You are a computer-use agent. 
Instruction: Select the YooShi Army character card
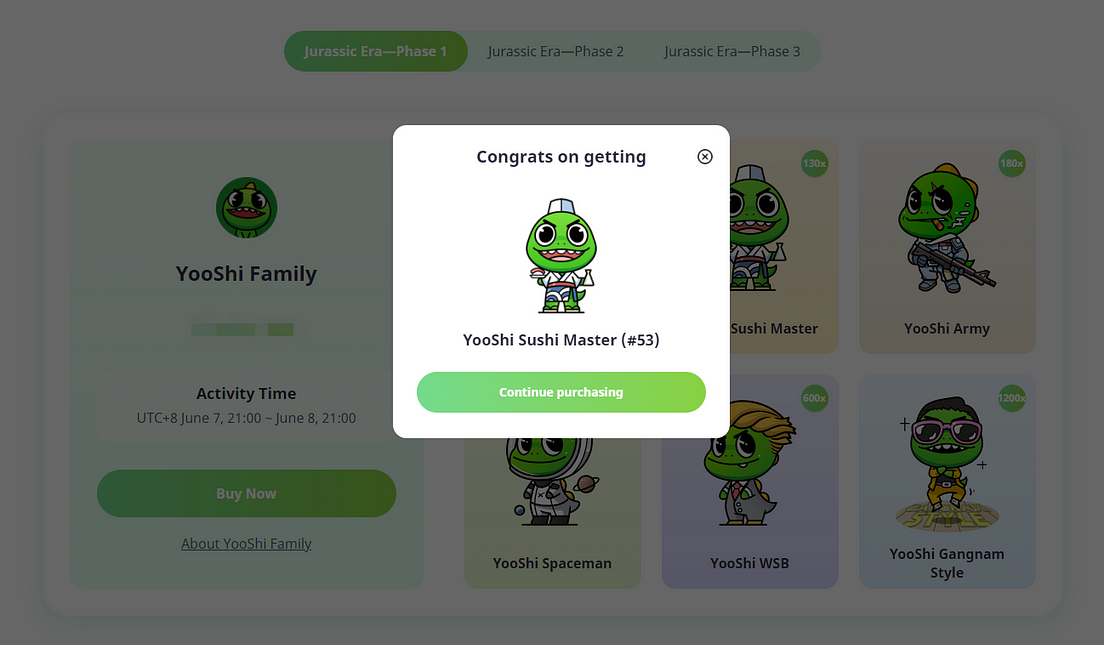point(947,246)
